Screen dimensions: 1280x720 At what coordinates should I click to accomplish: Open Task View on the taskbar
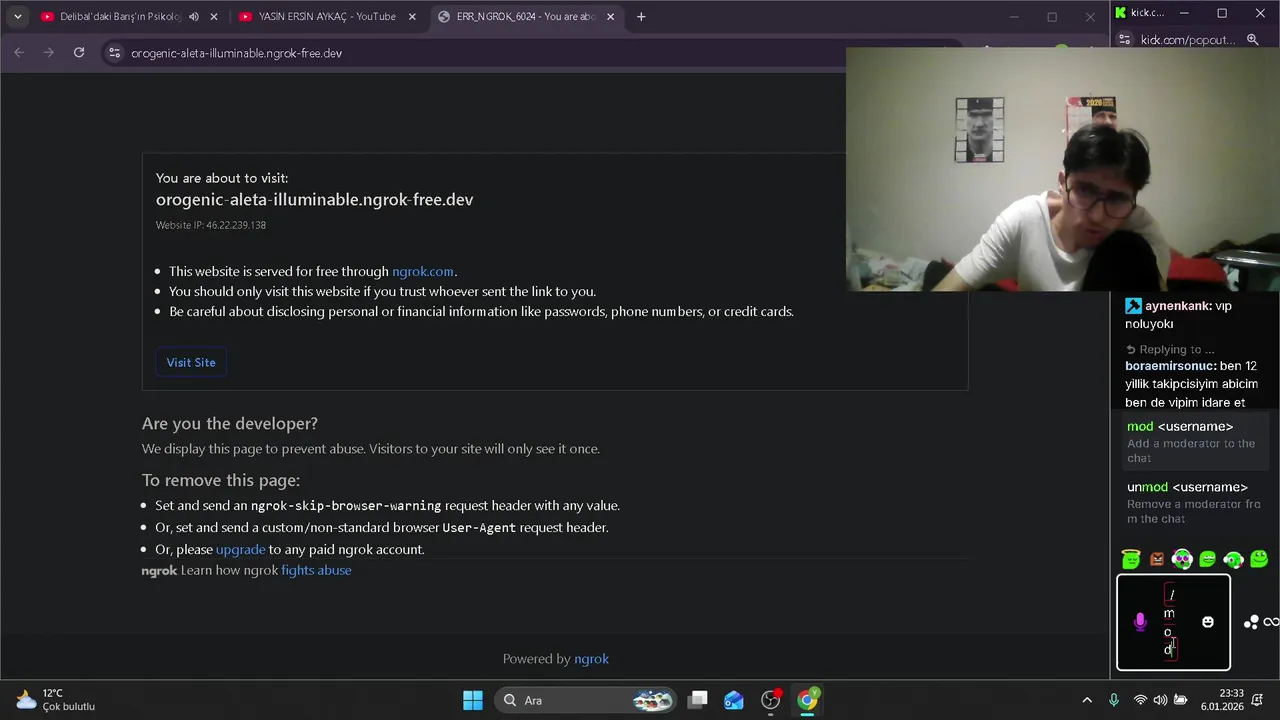(698, 700)
